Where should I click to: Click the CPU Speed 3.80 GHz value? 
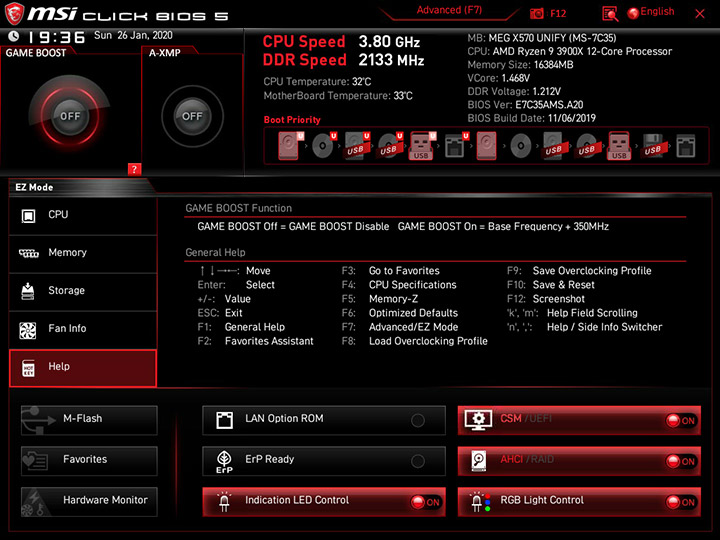click(389, 42)
